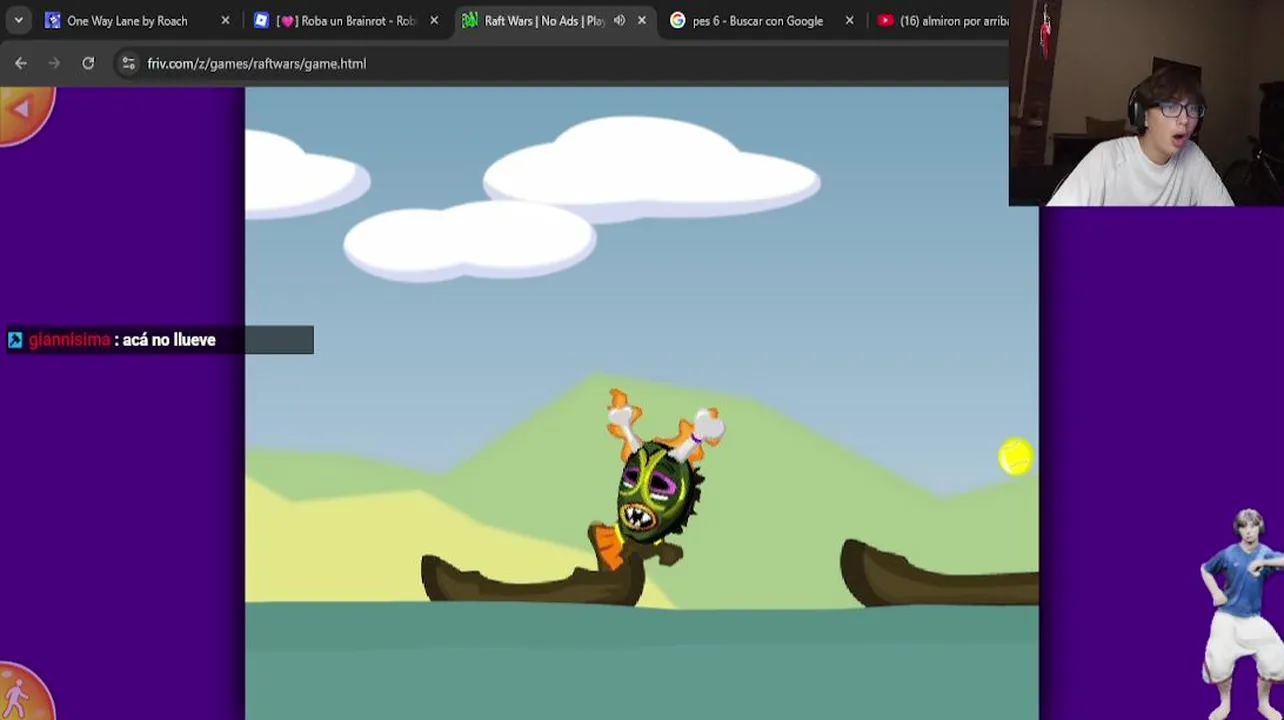Close the pes 6 Google search tab

point(850,20)
